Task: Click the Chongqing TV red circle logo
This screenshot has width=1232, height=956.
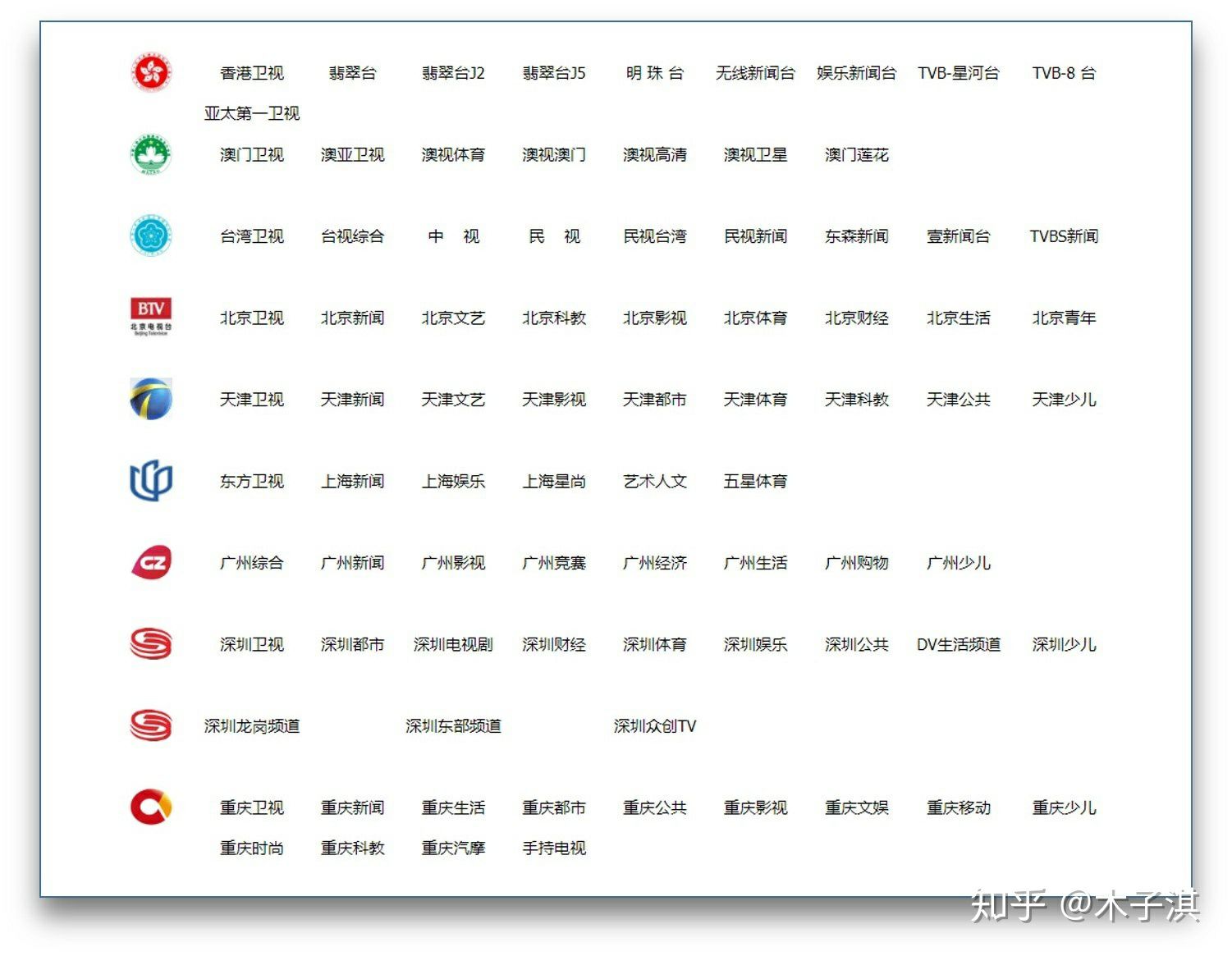Action: click(x=151, y=807)
